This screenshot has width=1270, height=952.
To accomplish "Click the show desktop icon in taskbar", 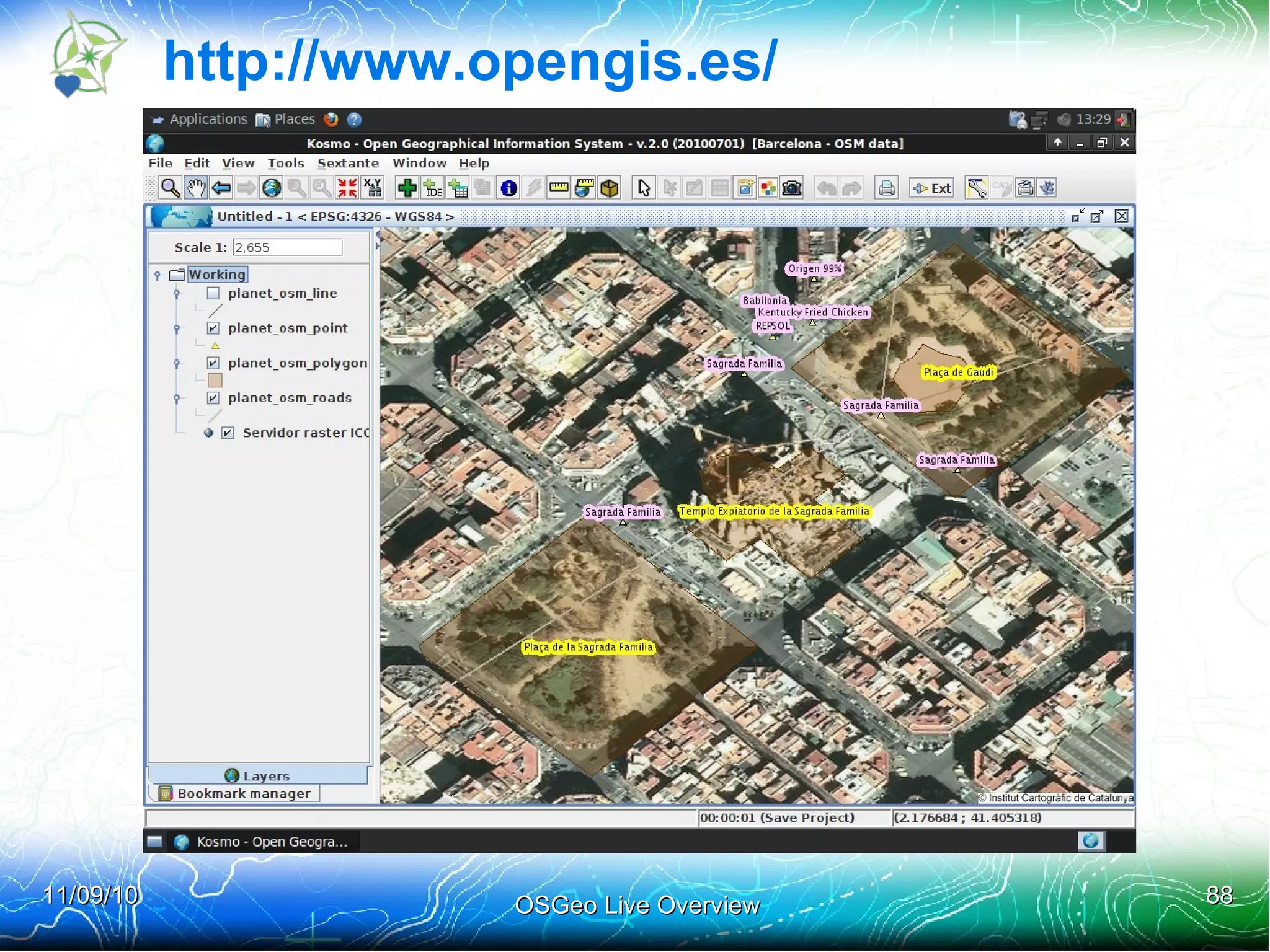I will [x=154, y=842].
